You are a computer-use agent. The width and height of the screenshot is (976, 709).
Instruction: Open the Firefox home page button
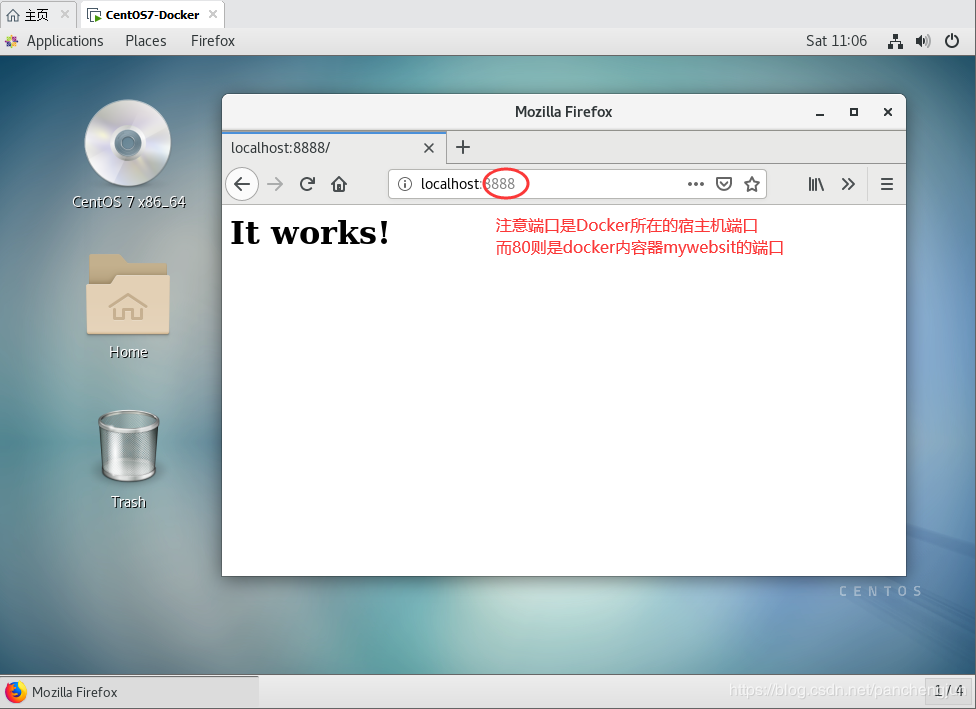click(x=339, y=184)
